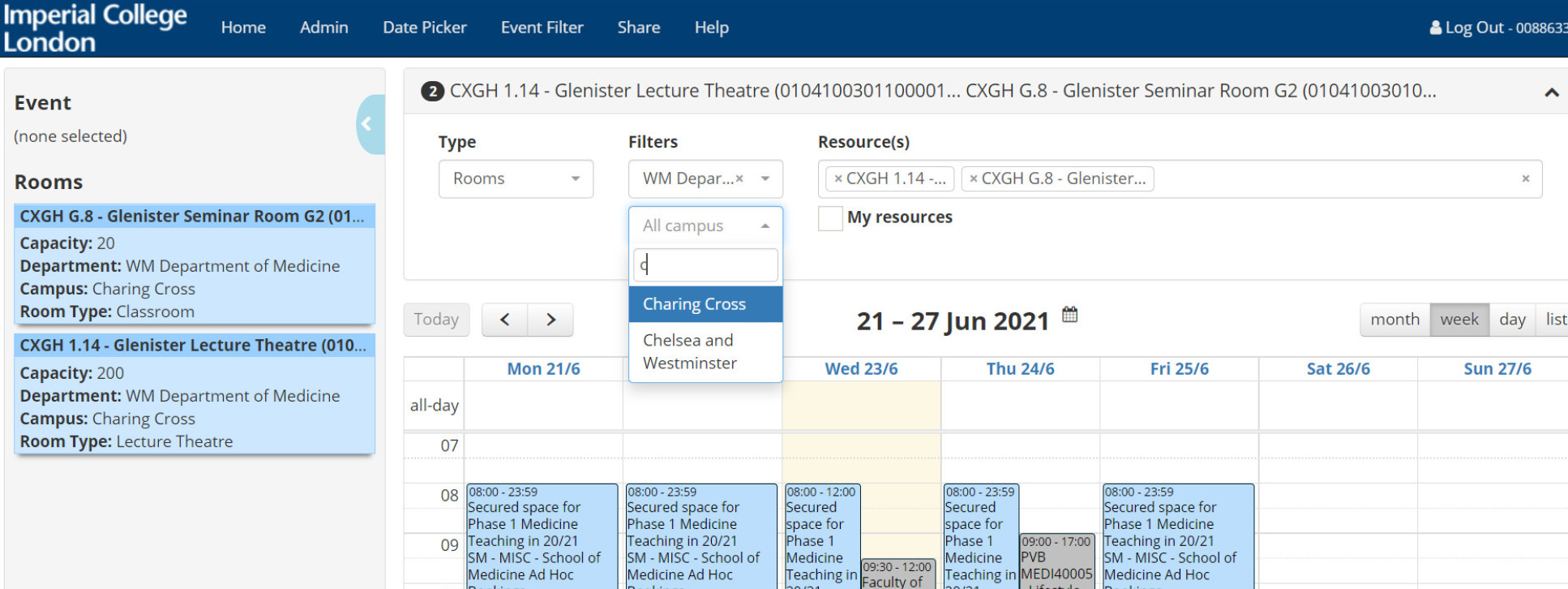Viewport: 1568px width, 589px height.
Task: Open the Date Picker menu
Action: [x=424, y=28]
